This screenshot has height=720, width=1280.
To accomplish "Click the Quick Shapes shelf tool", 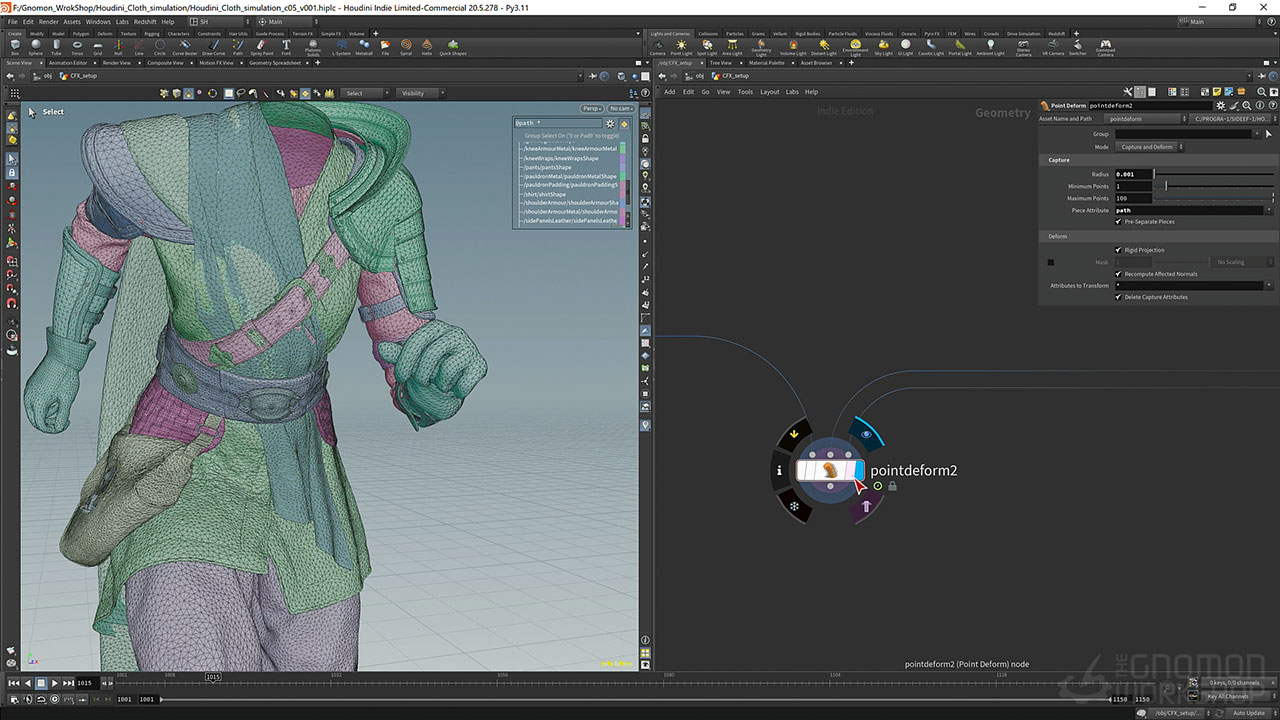I will (x=452, y=46).
